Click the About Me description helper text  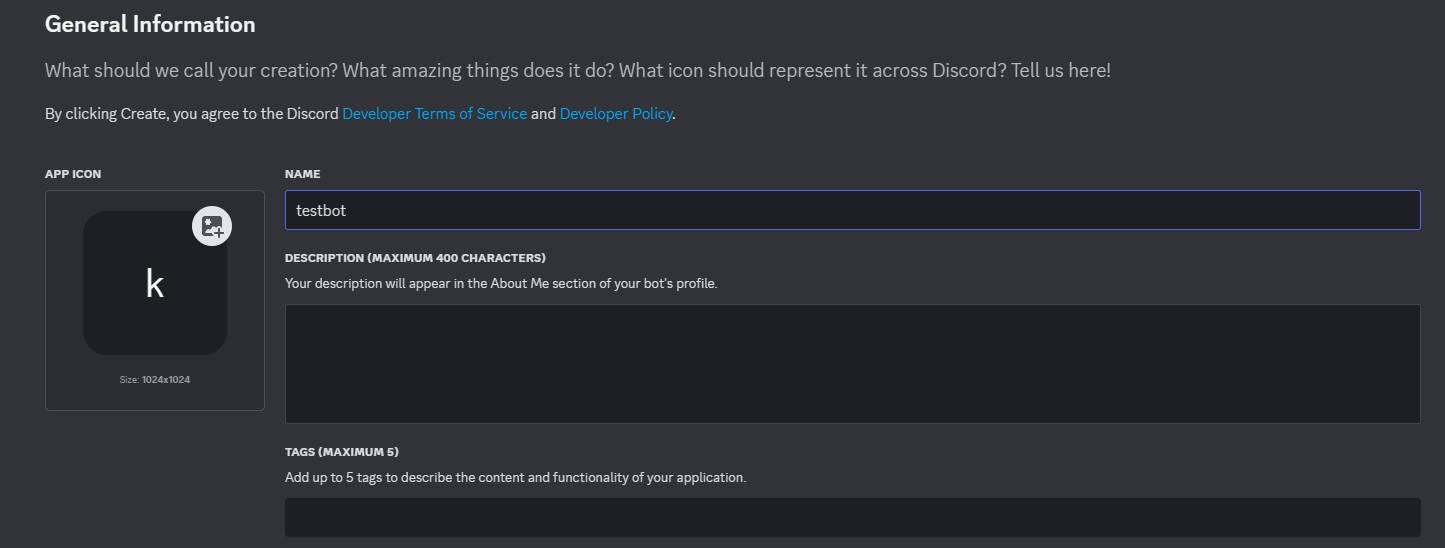501,283
